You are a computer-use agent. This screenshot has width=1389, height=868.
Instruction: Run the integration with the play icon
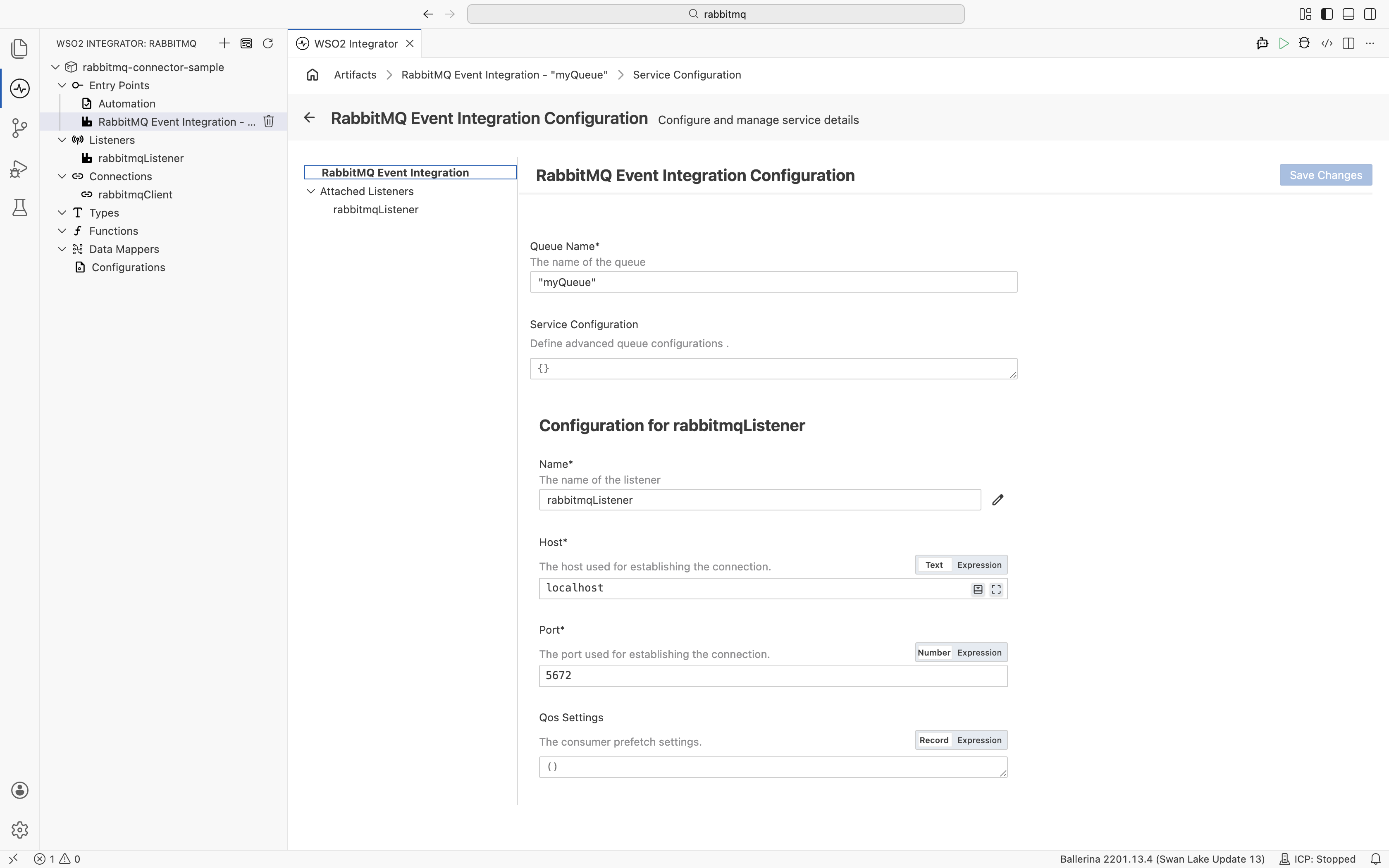tap(1284, 43)
